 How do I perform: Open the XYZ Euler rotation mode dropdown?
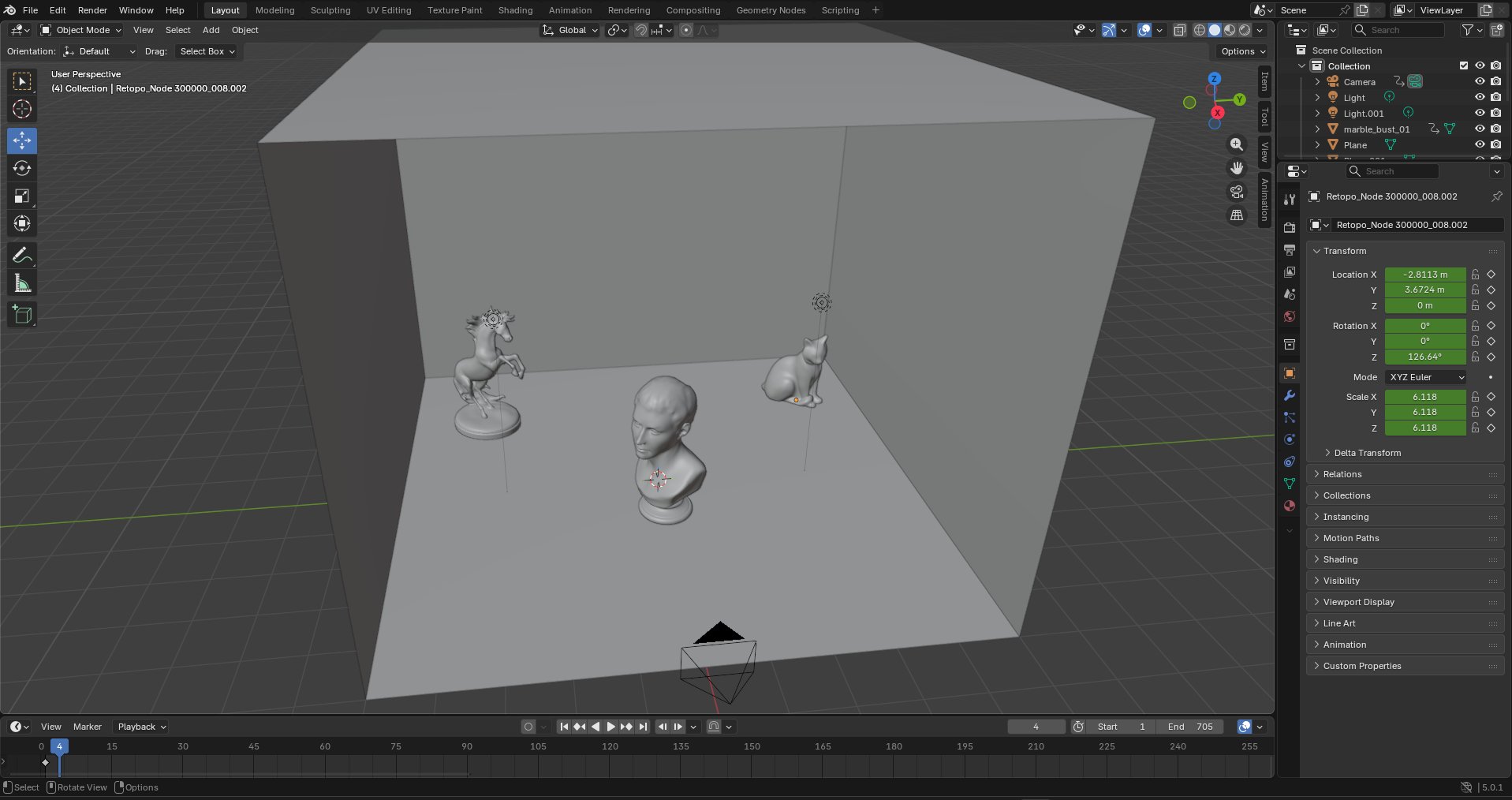pyautogui.click(x=1426, y=377)
